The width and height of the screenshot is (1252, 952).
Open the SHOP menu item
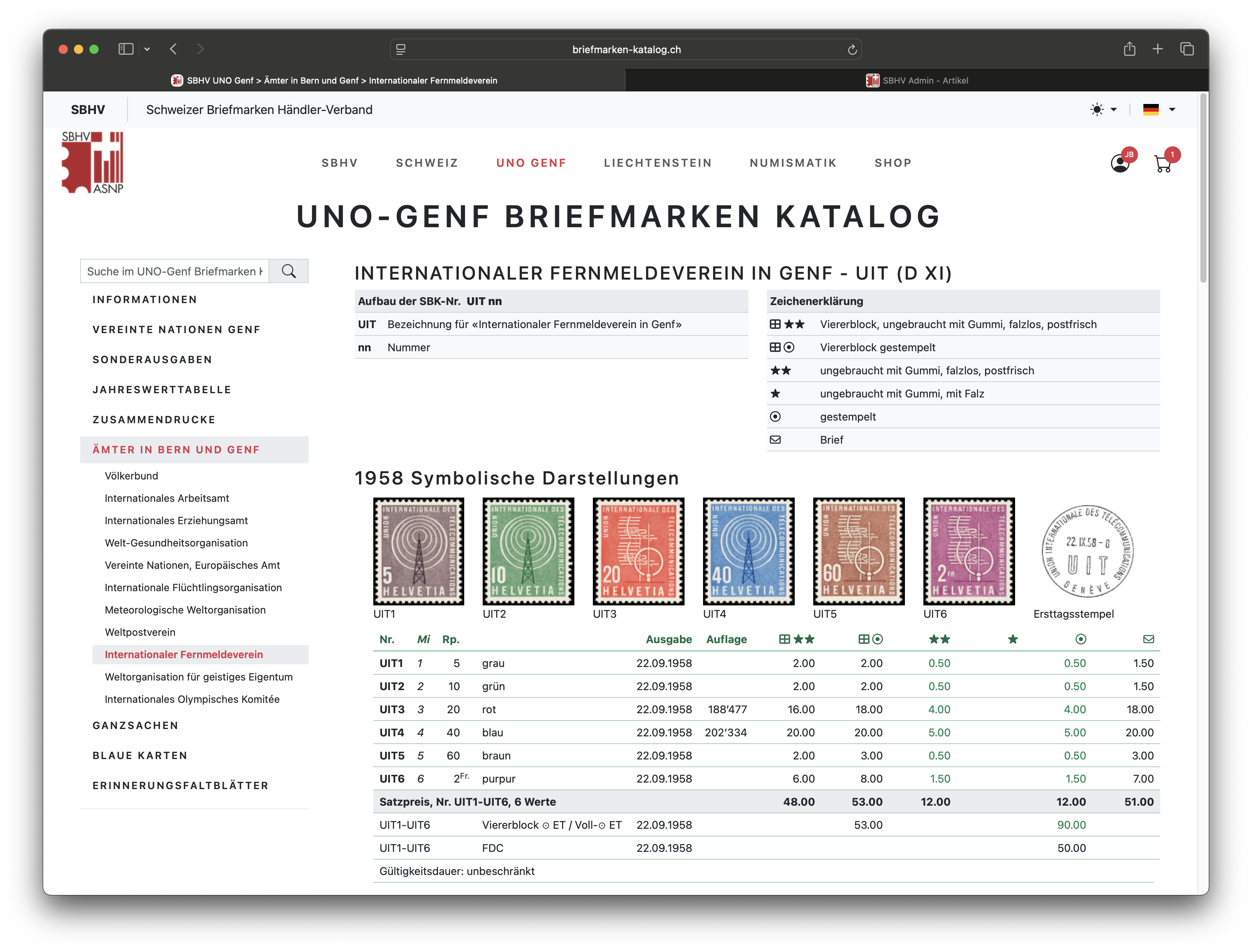tap(893, 163)
